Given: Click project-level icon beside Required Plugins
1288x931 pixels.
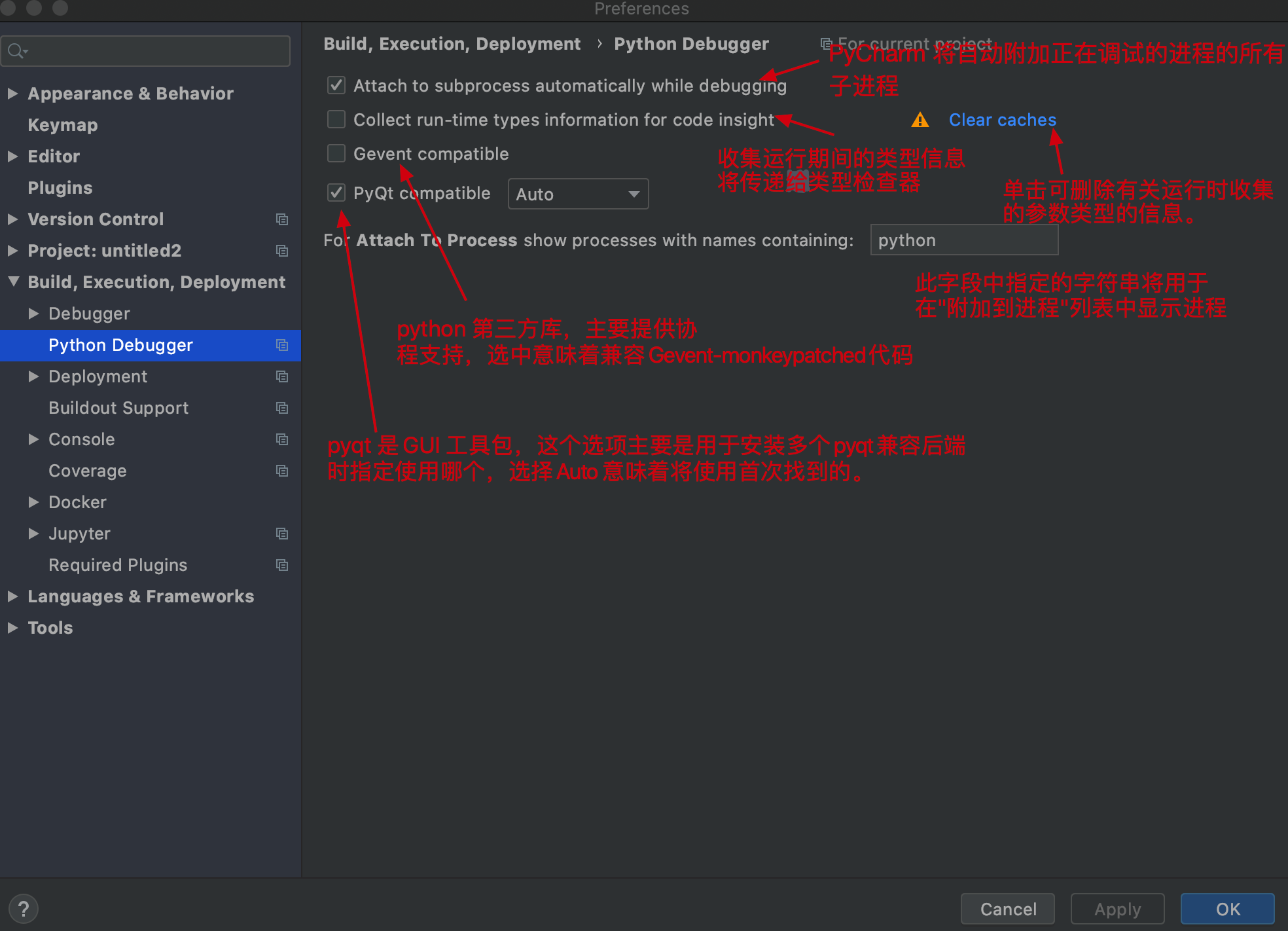Looking at the screenshot, I should (x=282, y=565).
